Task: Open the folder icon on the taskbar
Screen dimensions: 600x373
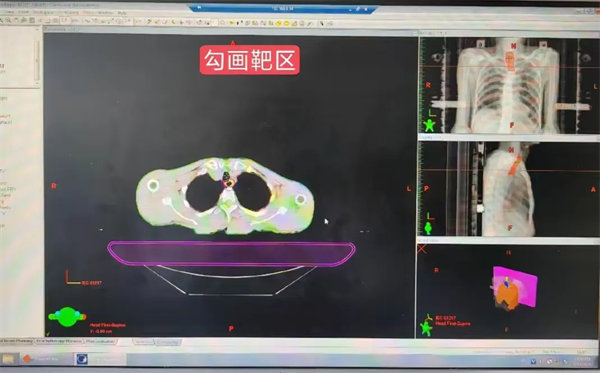Action: (8, 359)
